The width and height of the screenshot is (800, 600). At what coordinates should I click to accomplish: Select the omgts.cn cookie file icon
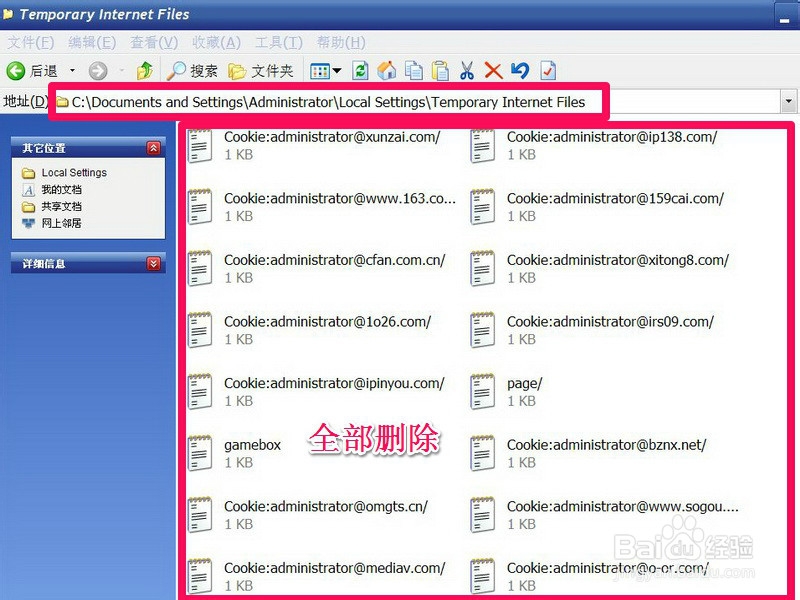(x=199, y=515)
